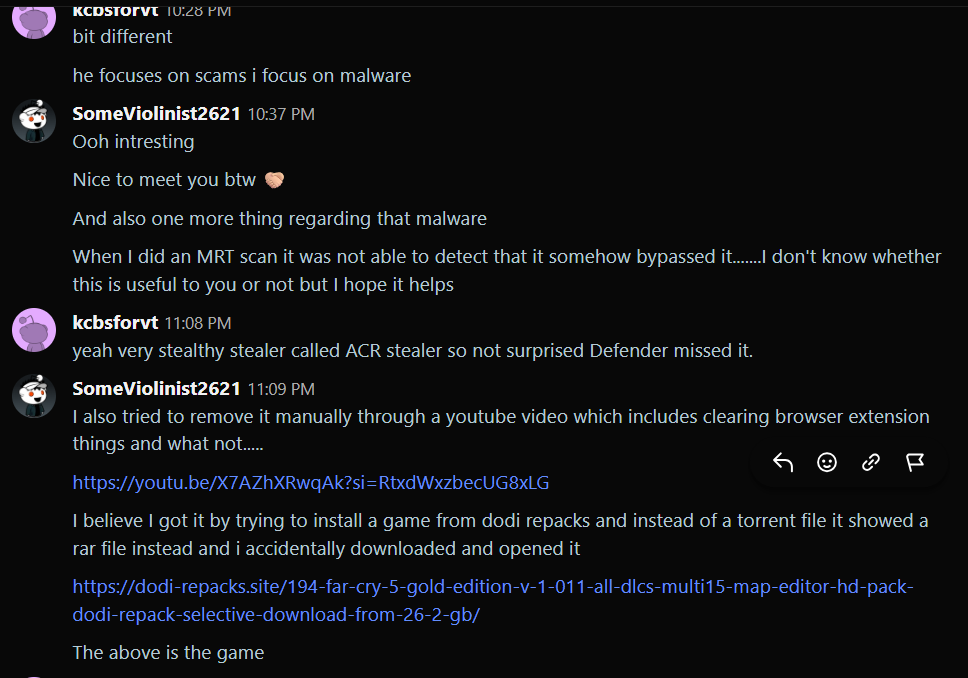Click the 11:09 PM timestamp
Viewport: 968px width, 678px height.
(x=281, y=389)
